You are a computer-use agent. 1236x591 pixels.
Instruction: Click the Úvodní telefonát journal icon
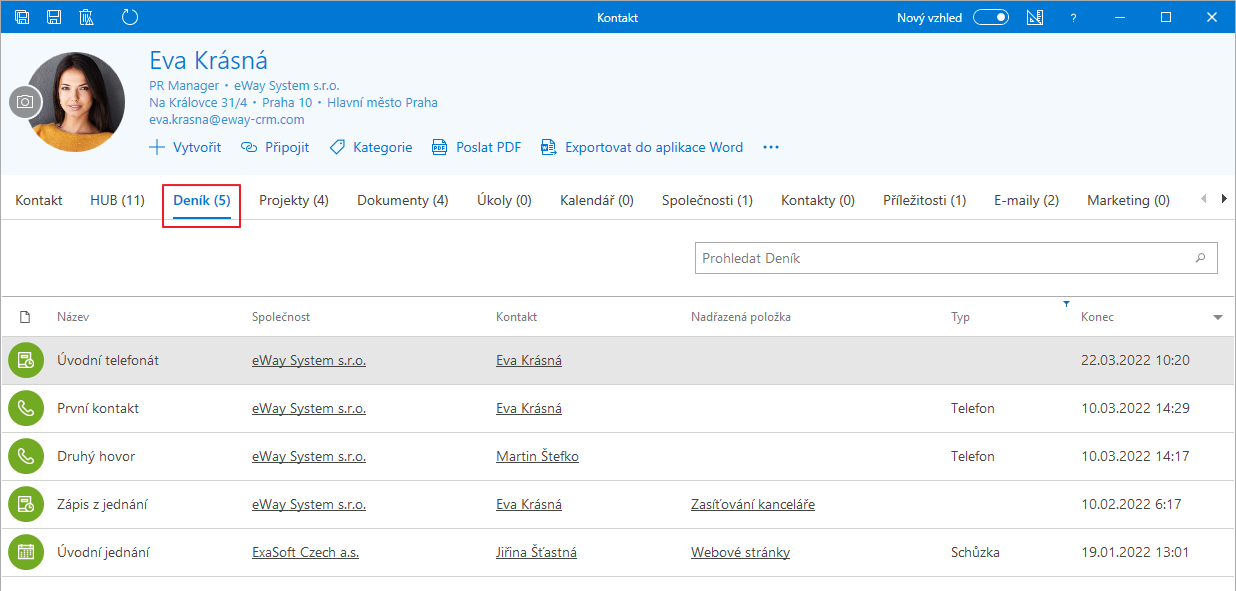click(x=26, y=360)
